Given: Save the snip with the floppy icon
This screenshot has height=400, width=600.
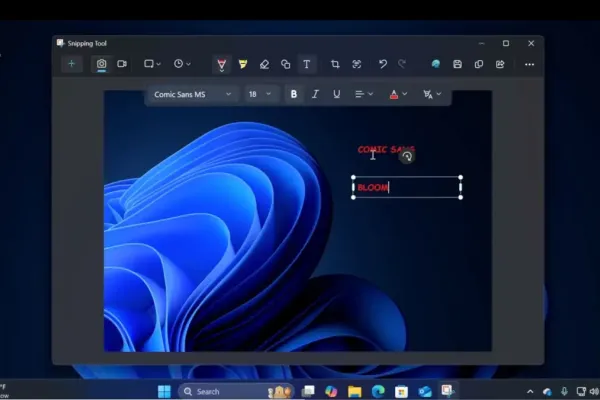Looking at the screenshot, I should 457,64.
